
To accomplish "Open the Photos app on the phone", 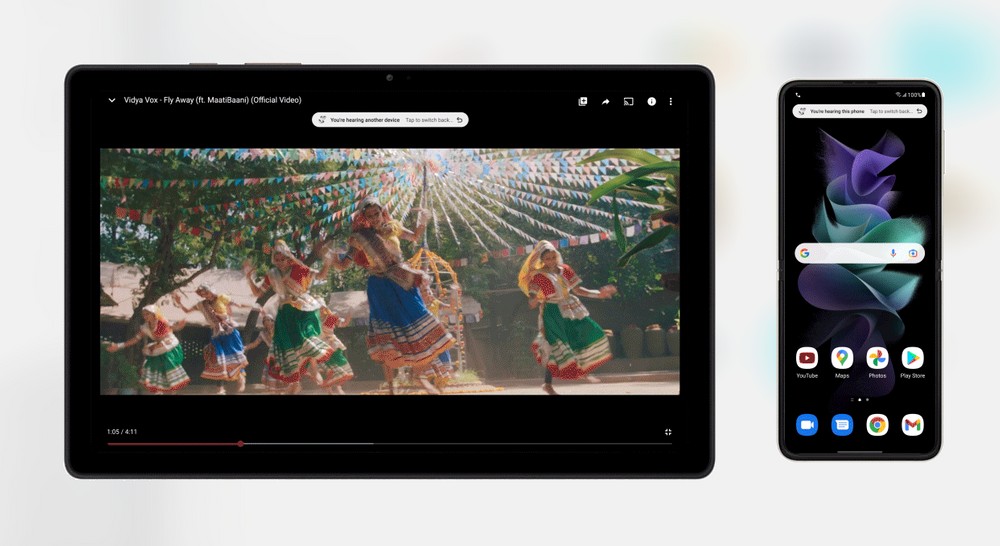I will point(877,358).
